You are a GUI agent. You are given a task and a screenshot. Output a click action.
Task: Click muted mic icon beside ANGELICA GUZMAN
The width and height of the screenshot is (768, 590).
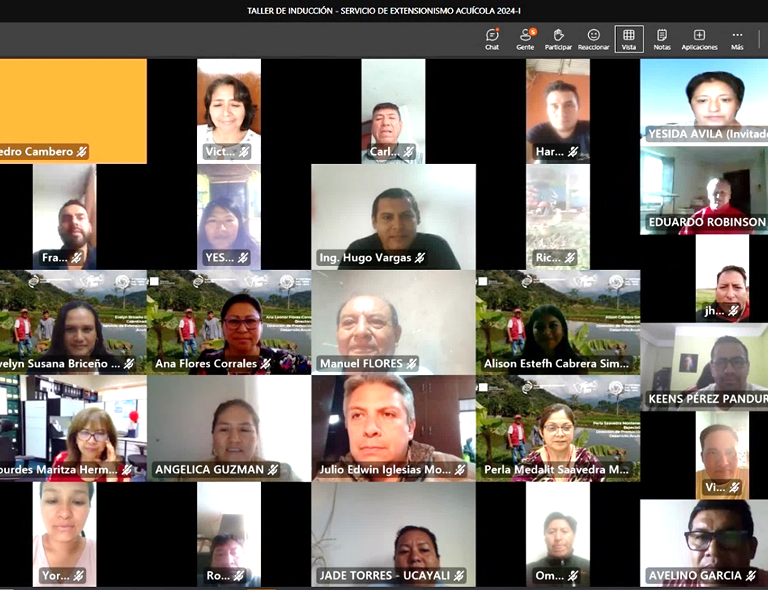[x=273, y=470]
